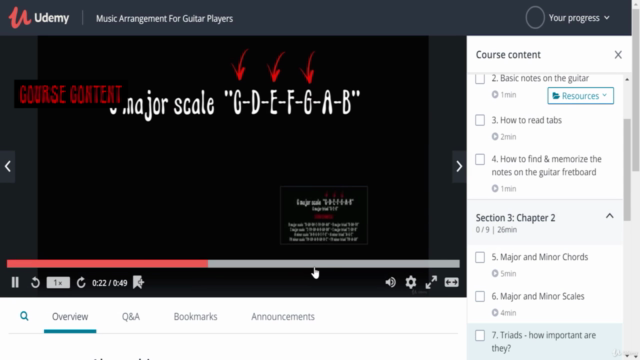
Task: Open the Resources dropdown
Action: (580, 96)
